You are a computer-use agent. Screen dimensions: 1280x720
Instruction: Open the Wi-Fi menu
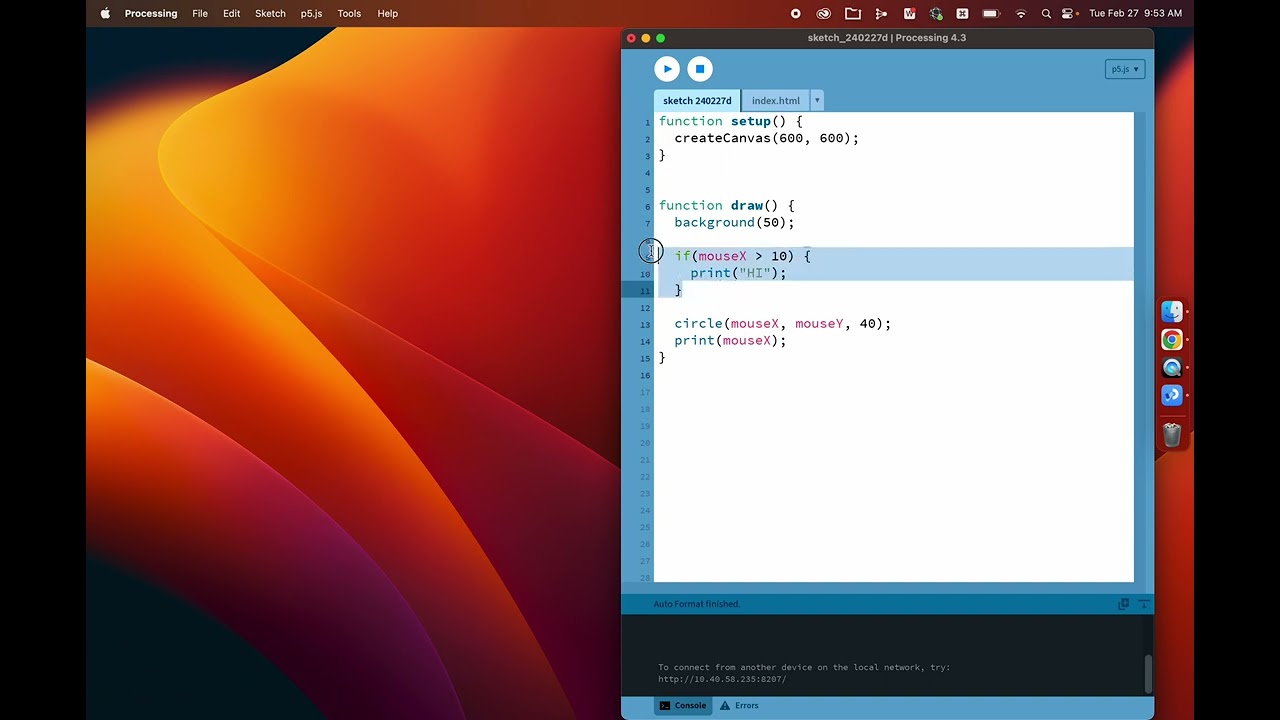(x=1021, y=13)
